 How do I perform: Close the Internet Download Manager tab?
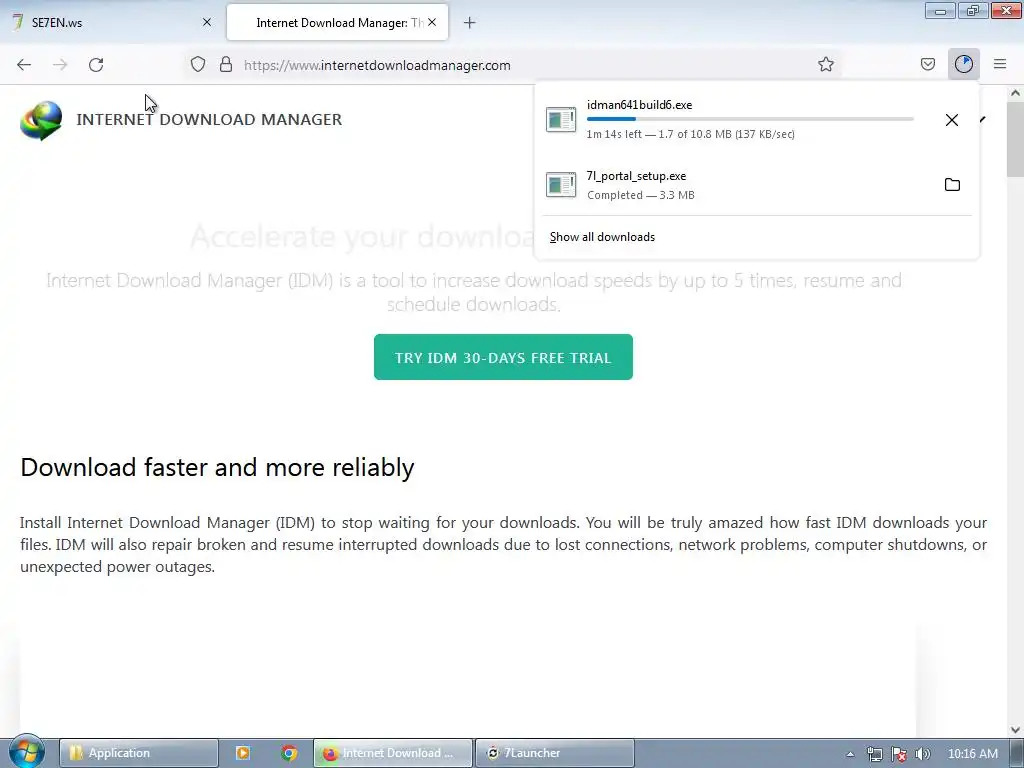432,22
